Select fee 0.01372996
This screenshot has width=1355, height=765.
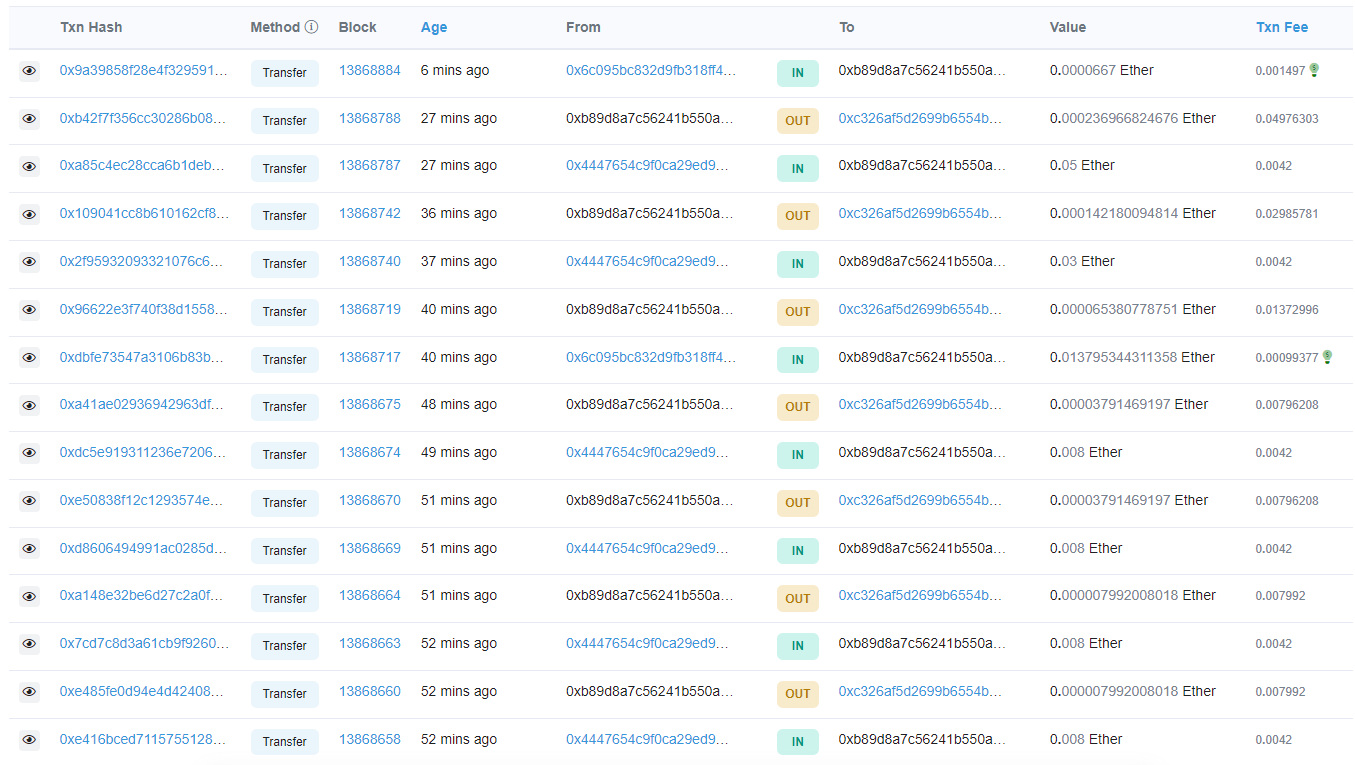[1287, 310]
